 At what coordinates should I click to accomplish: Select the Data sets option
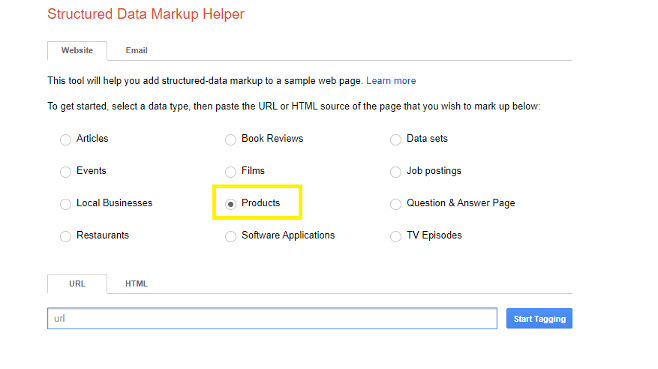pyautogui.click(x=395, y=139)
